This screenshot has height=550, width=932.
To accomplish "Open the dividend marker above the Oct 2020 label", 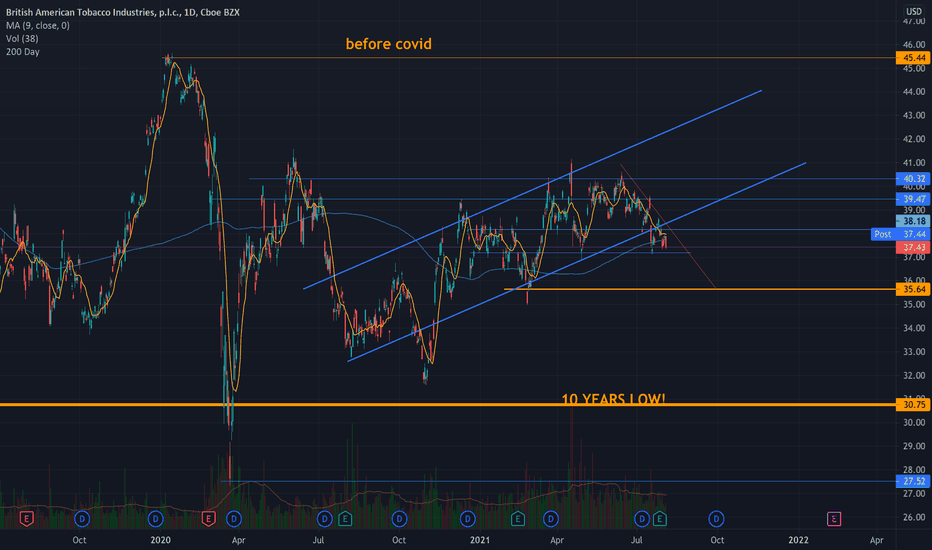I will click(399, 519).
